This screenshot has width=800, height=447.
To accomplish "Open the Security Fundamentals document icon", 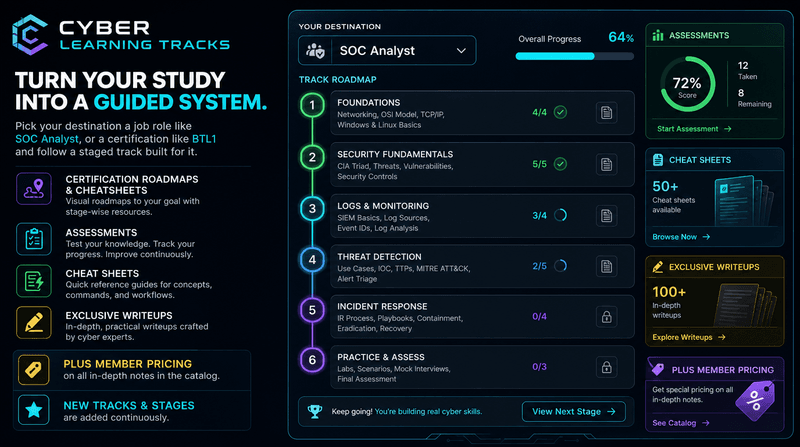I will tap(607, 164).
